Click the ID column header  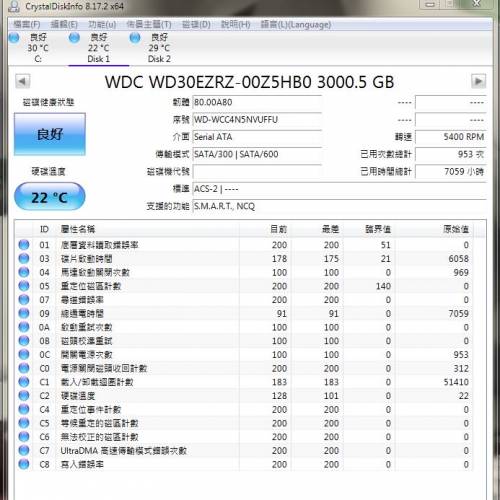click(x=44, y=229)
